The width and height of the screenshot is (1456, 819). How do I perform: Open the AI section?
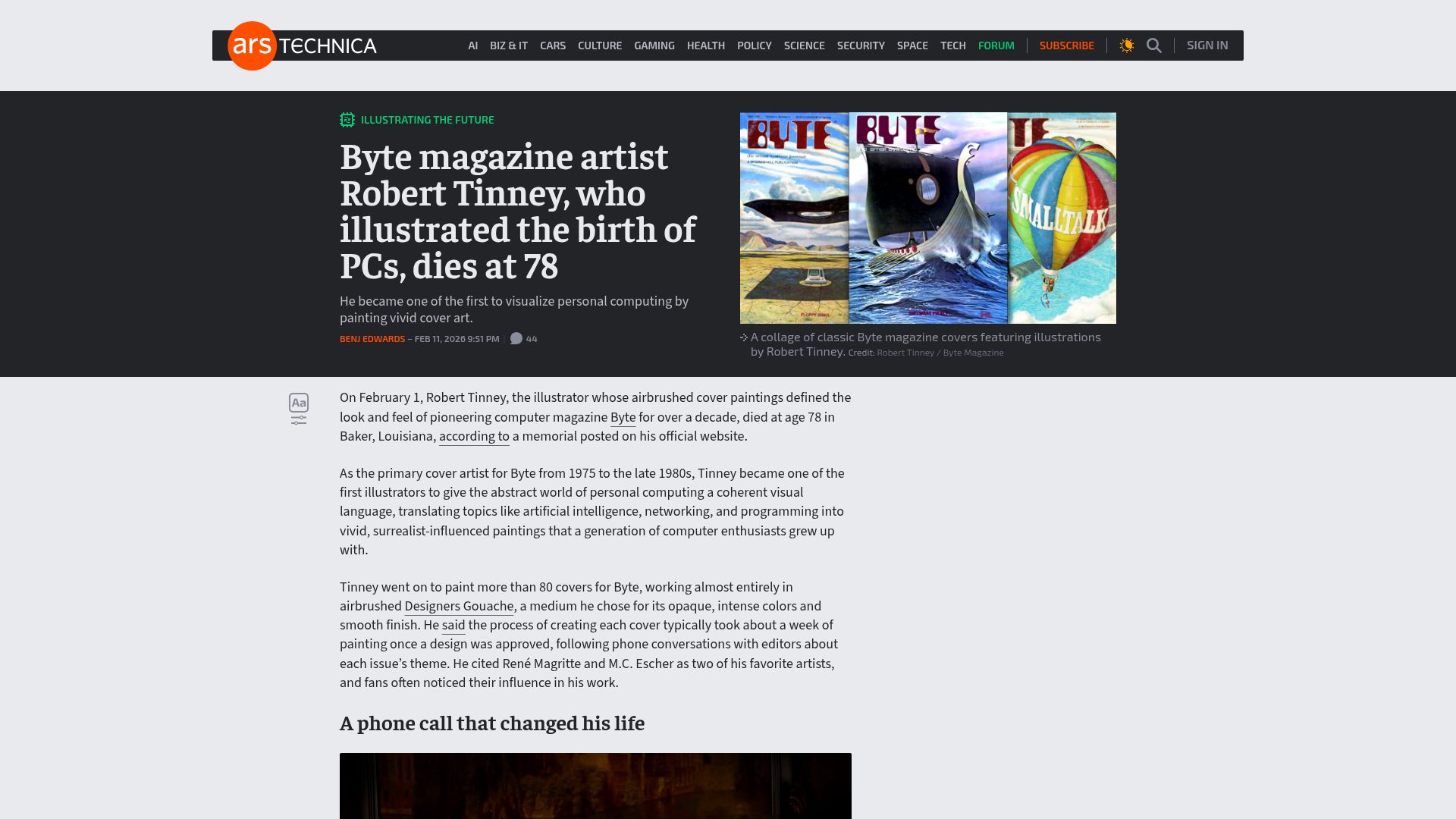click(x=473, y=45)
